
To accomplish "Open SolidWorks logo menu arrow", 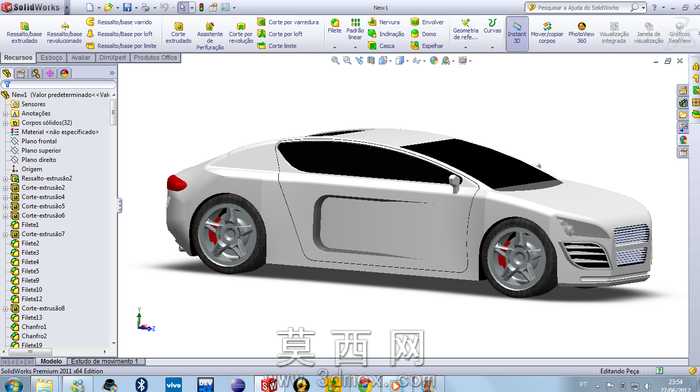I will tap(67, 8).
